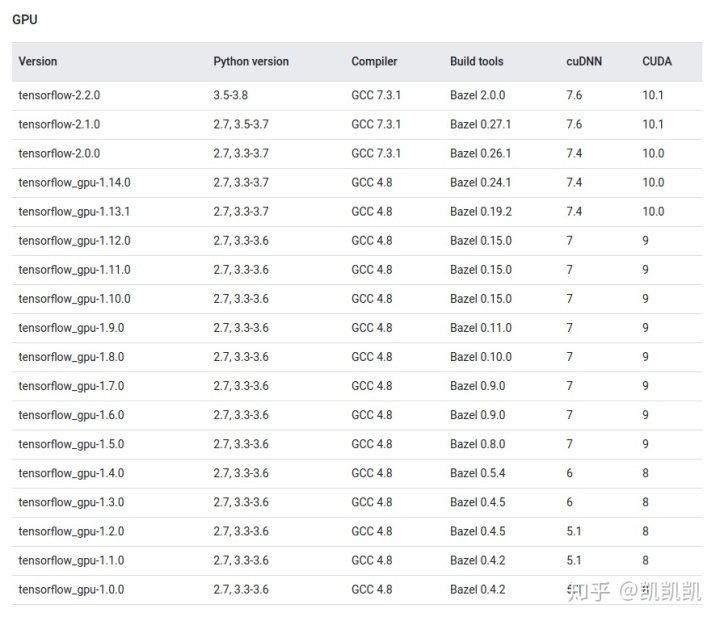720x621 pixels.
Task: Select the tensorflow_gpu-1.3.0 cell
Action: point(71,502)
